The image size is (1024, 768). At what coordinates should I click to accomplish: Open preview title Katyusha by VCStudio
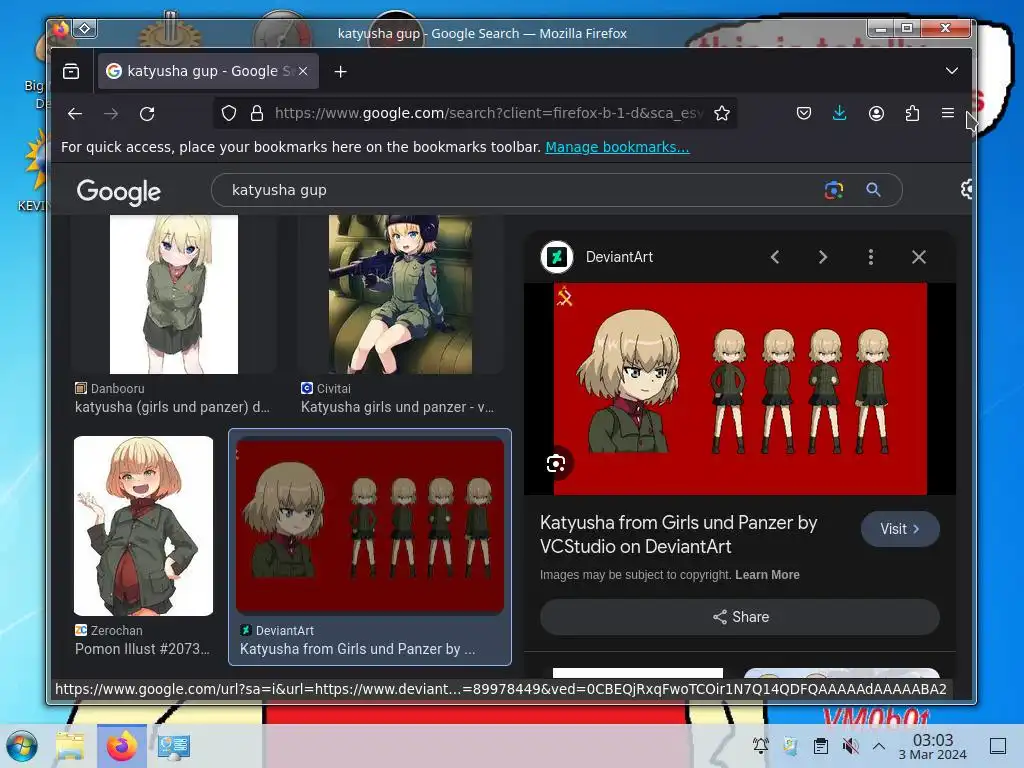[x=679, y=534]
